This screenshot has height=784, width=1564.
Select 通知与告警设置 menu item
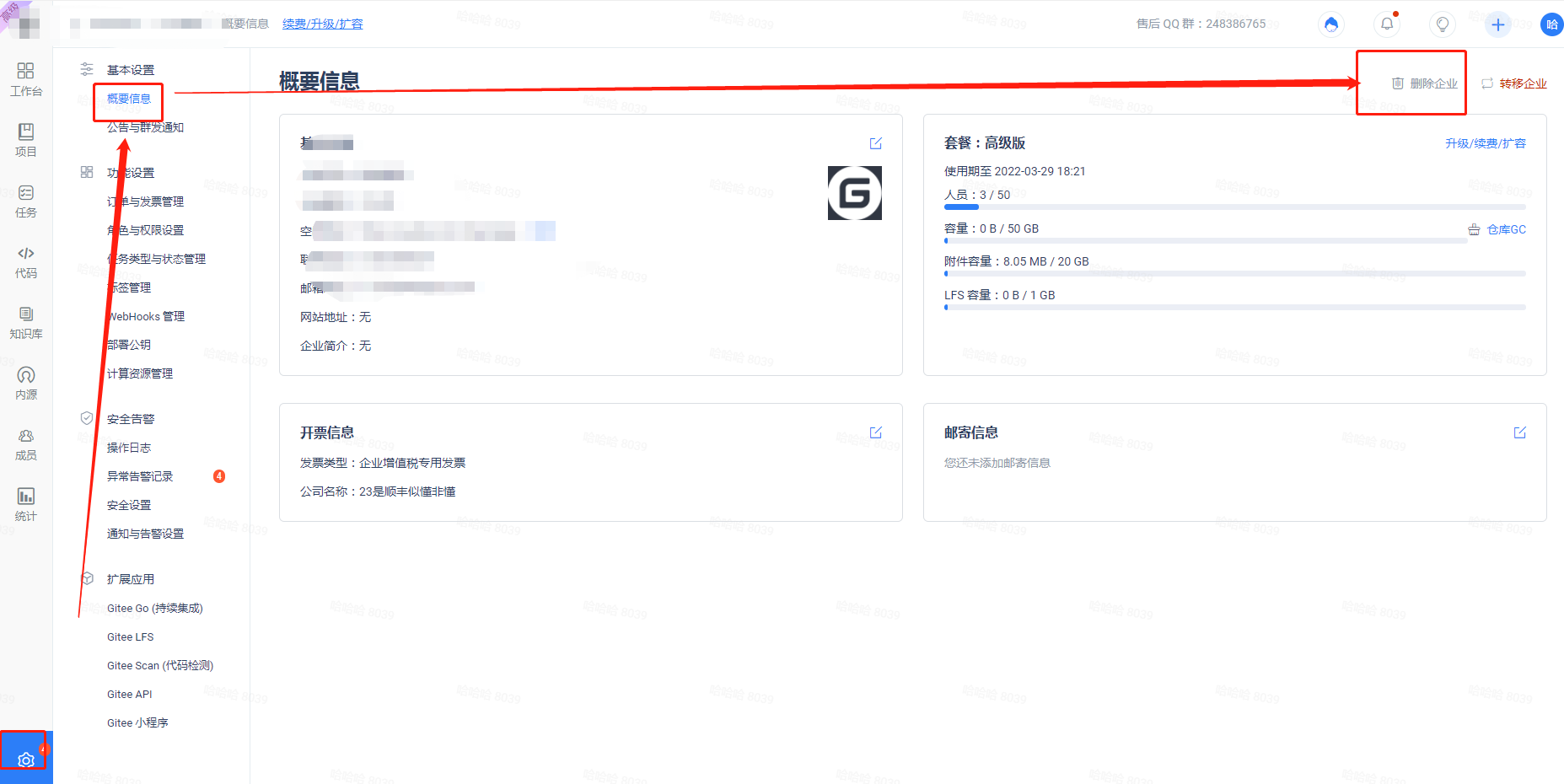tap(145, 534)
